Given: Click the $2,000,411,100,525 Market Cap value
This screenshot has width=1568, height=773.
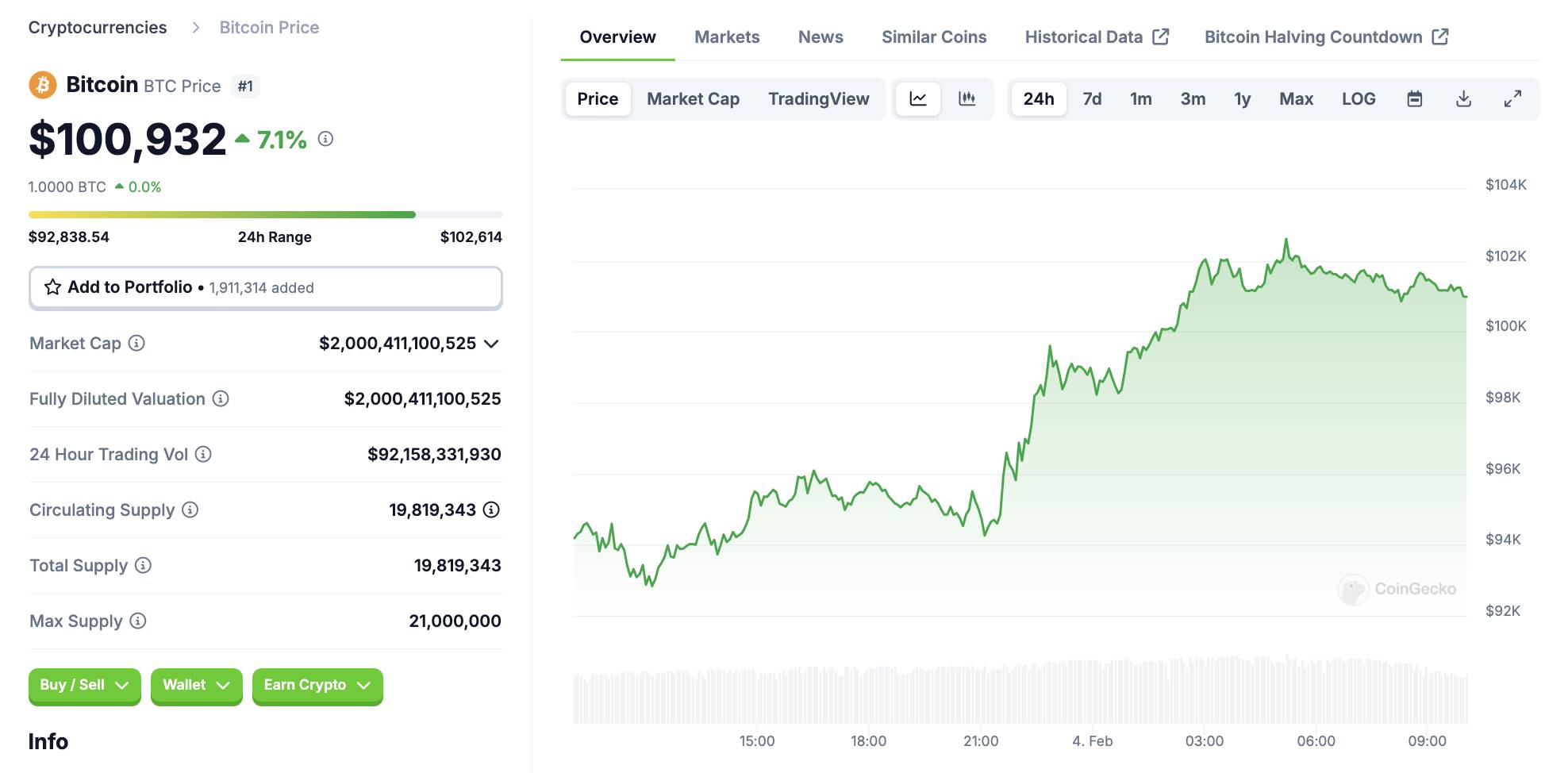Looking at the screenshot, I should pyautogui.click(x=398, y=343).
